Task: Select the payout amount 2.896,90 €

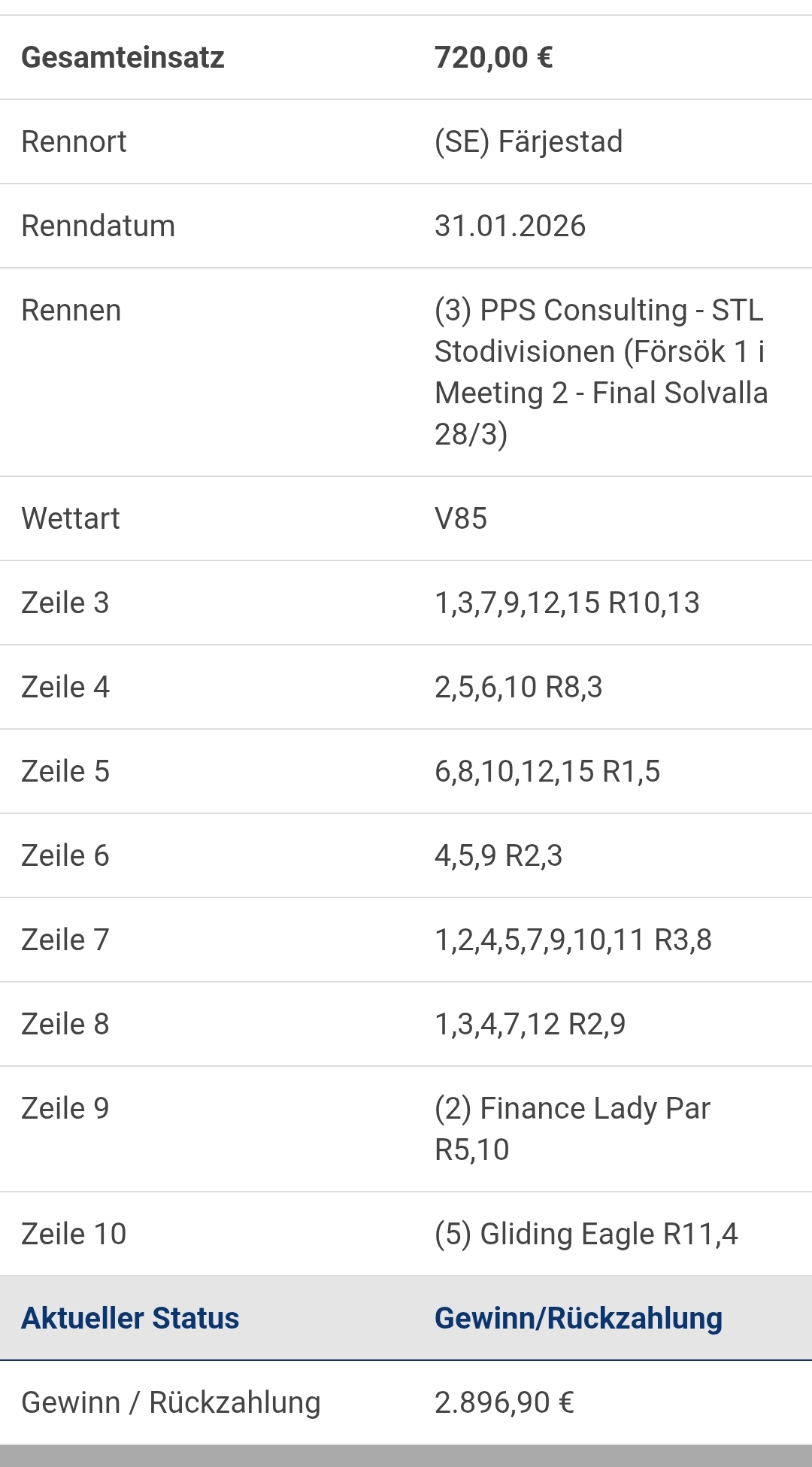Action: 504,1403
